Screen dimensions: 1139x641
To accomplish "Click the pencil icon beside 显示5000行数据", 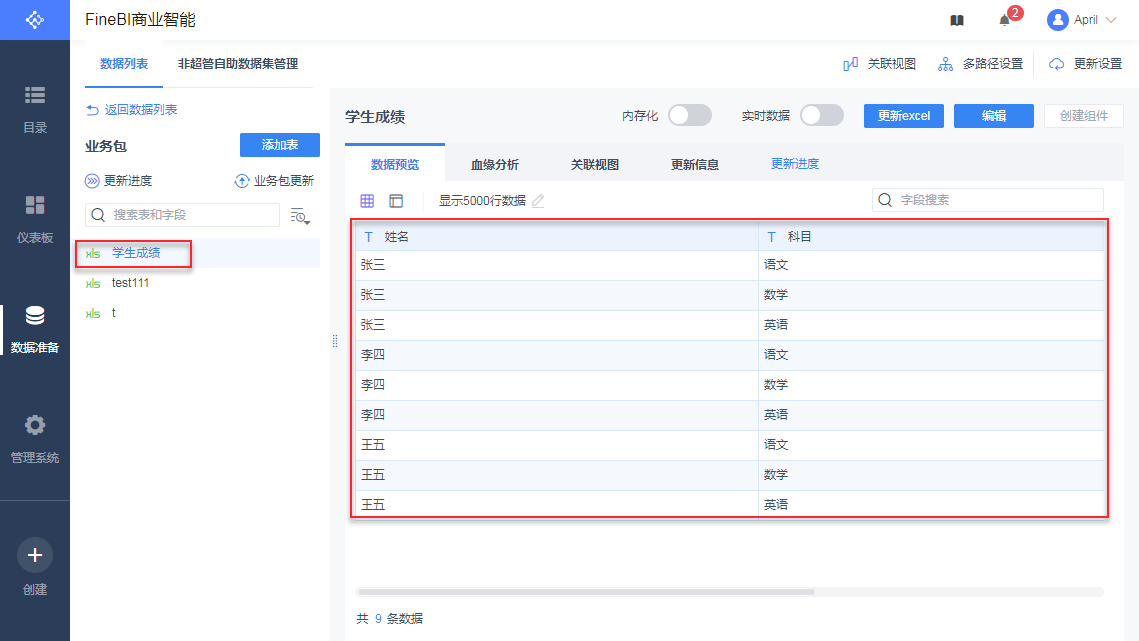I will point(538,201).
